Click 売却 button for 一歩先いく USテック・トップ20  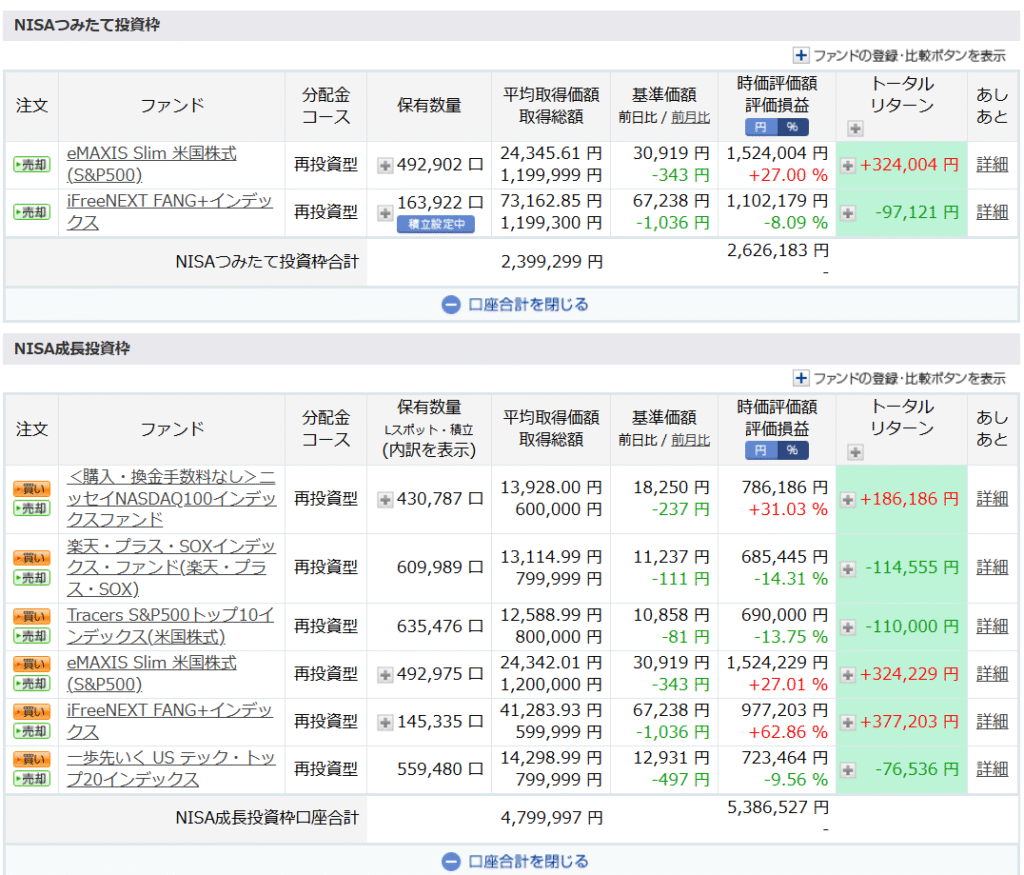31,779
